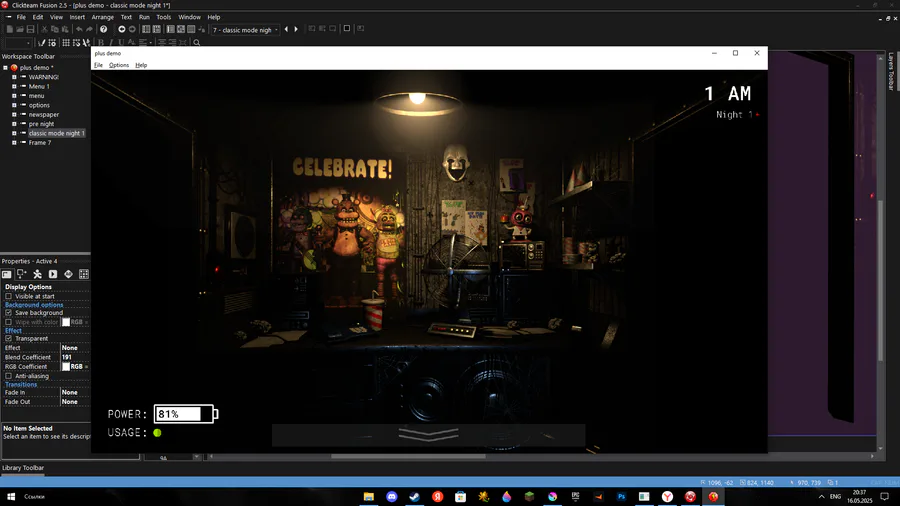The image size is (900, 506).
Task: Enable the Anti-aliasing checkbox
Action: (x=9, y=376)
